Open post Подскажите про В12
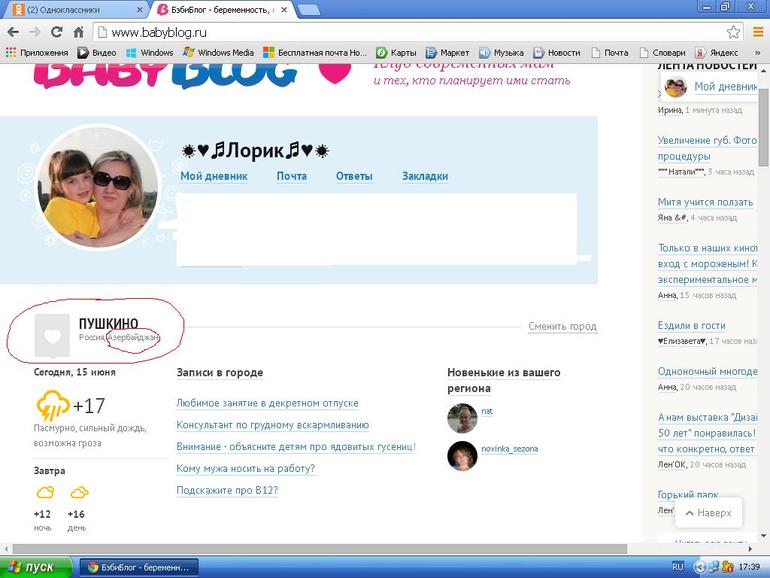Screen dimensions: 770x578 (227, 490)
